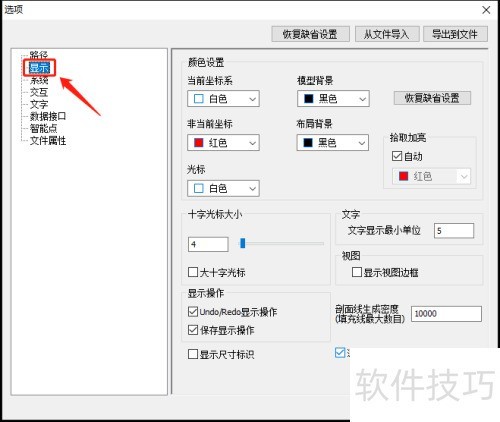
Task: Open 数据接口 settings in the tree
Action: pyautogui.click(x=48, y=116)
